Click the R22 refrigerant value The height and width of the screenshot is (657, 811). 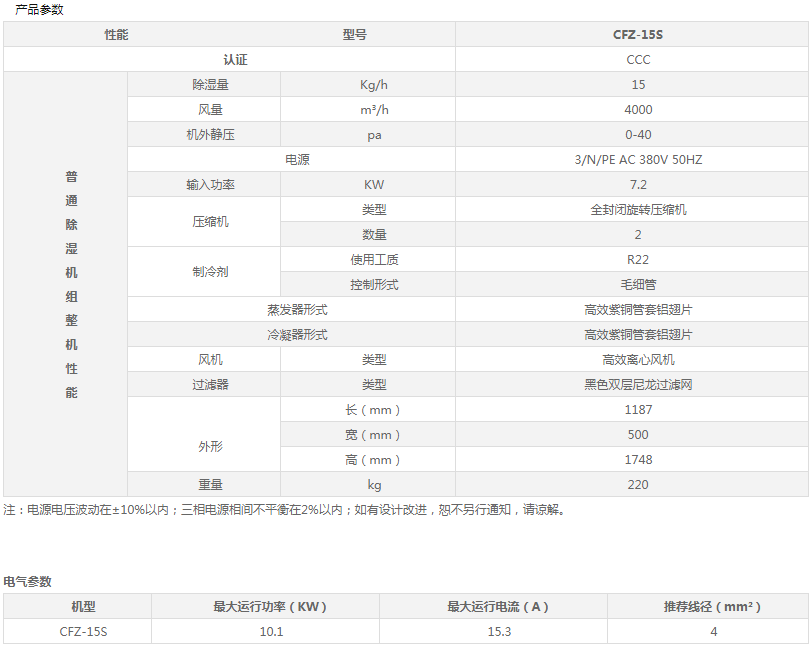click(x=637, y=260)
